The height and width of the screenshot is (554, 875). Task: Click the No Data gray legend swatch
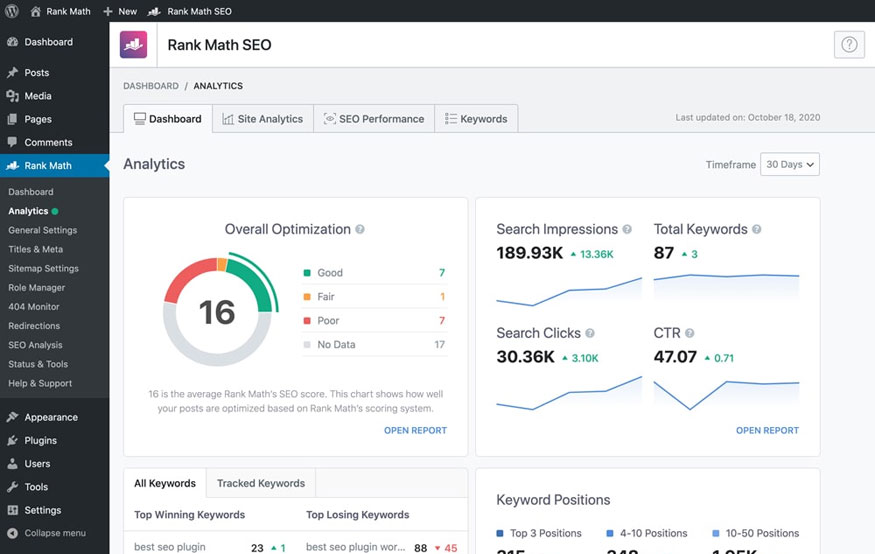click(x=307, y=345)
